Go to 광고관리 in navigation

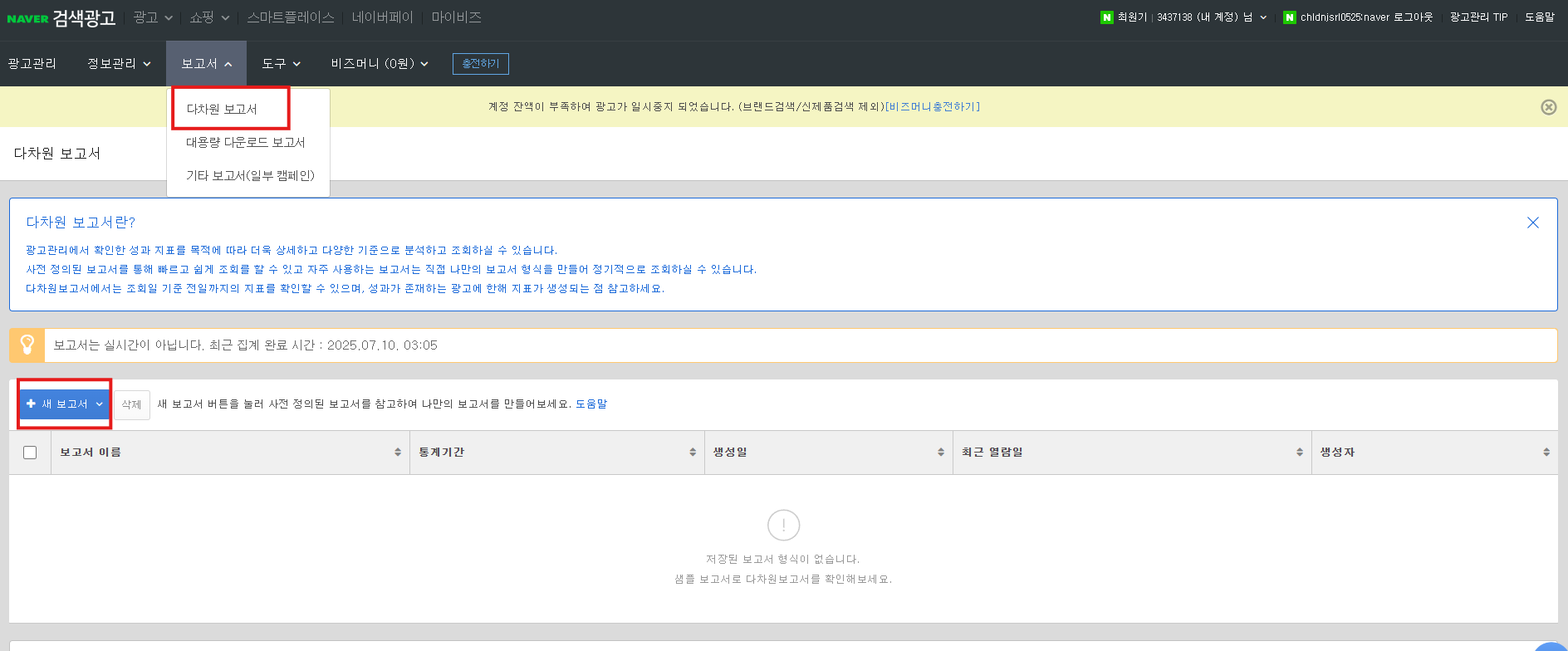32,64
